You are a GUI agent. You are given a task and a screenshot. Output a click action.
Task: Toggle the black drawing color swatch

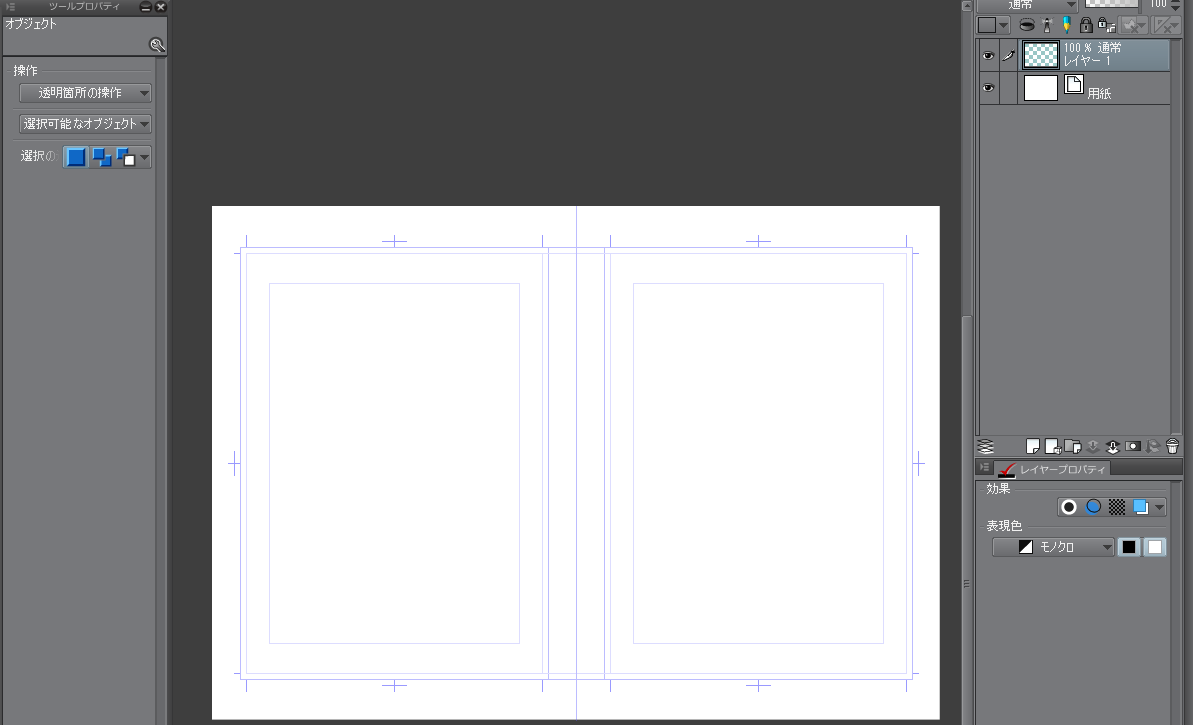coord(1129,547)
